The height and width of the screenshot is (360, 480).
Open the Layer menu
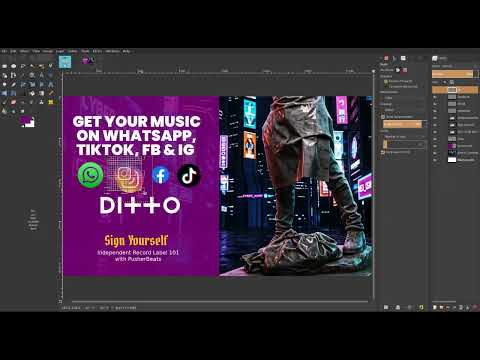(x=60, y=51)
